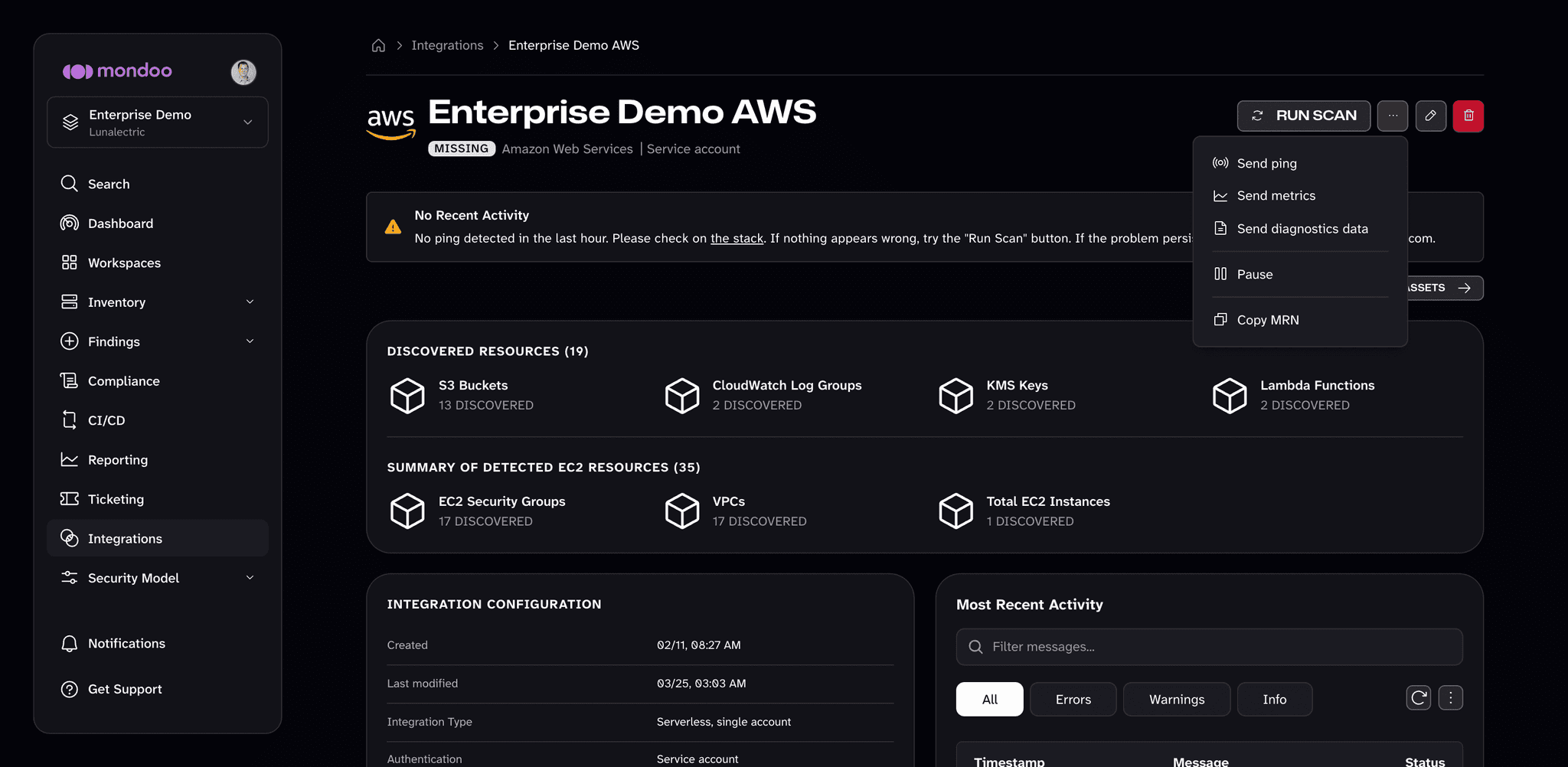This screenshot has height=767, width=1568.
Task: Expand the Security Model sidebar section
Action: [x=158, y=578]
